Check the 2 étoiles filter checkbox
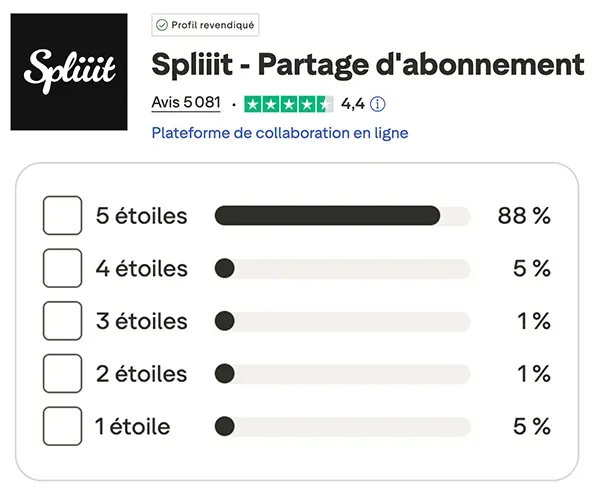The width and height of the screenshot is (600, 492). pos(63,374)
